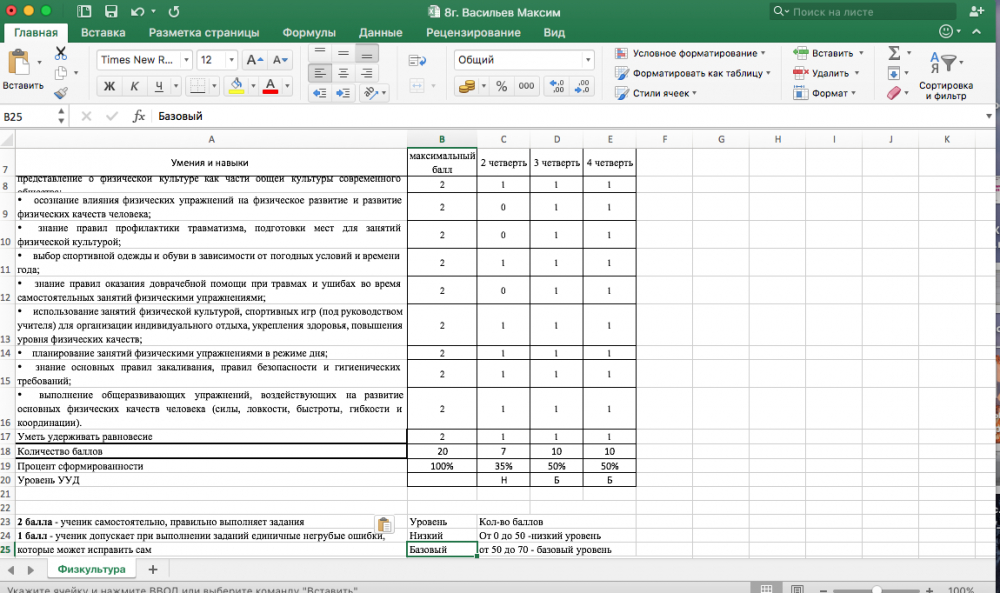Expand the formula bar chevron

[989, 116]
